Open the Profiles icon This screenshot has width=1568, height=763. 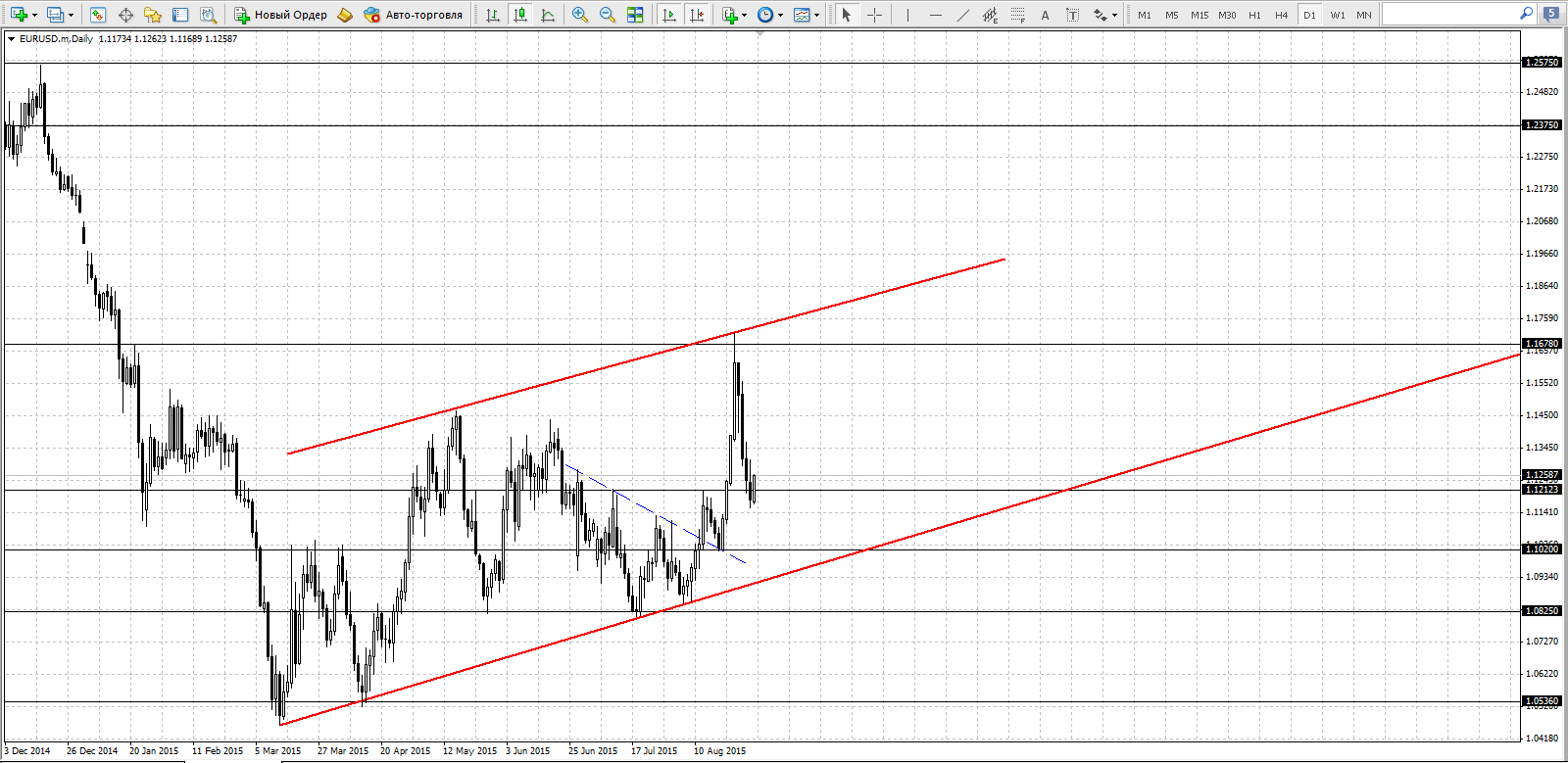(56, 15)
